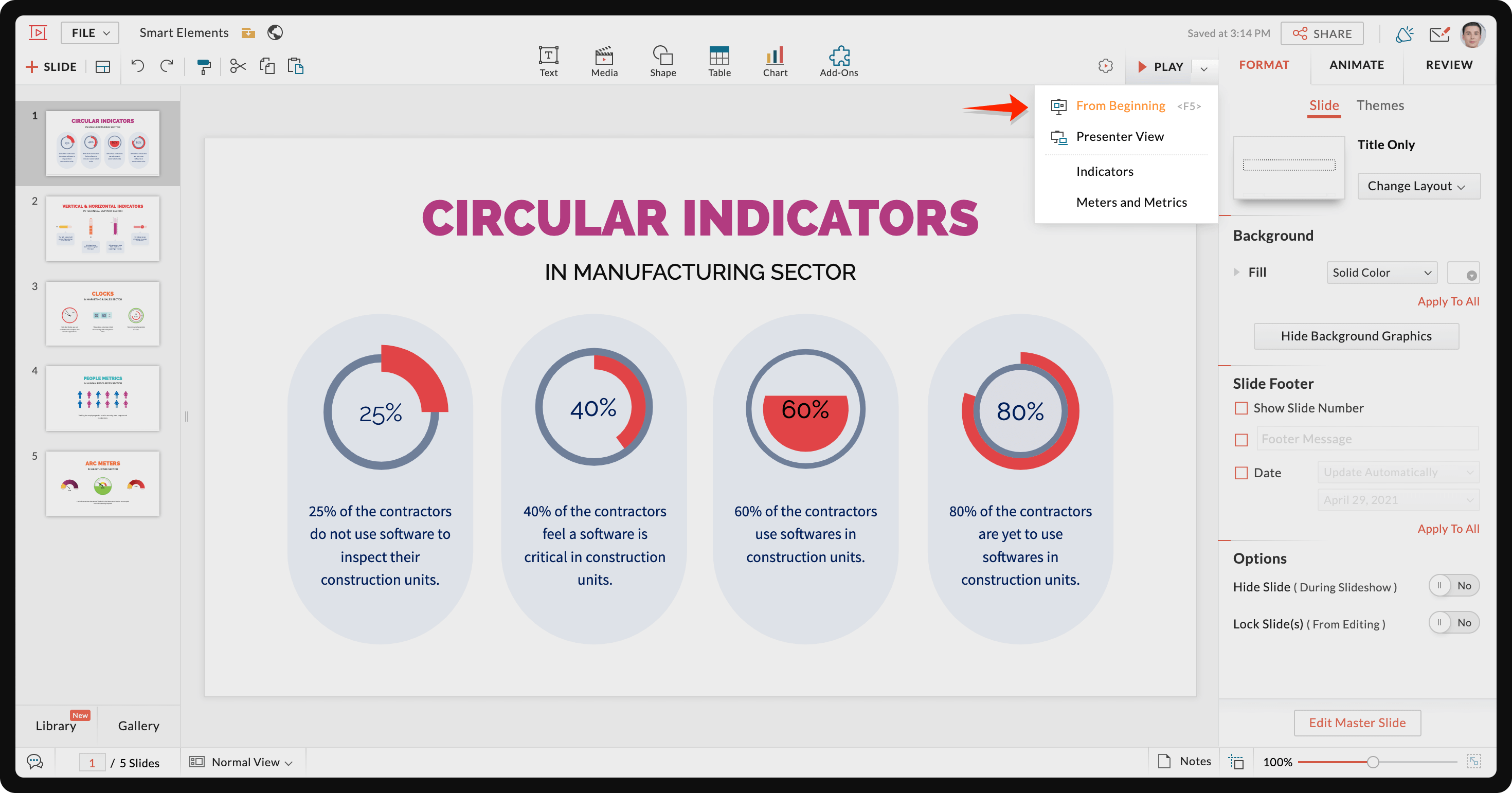Open the Add-Ons puzzle icon
The height and width of the screenshot is (793, 1512).
[x=838, y=61]
